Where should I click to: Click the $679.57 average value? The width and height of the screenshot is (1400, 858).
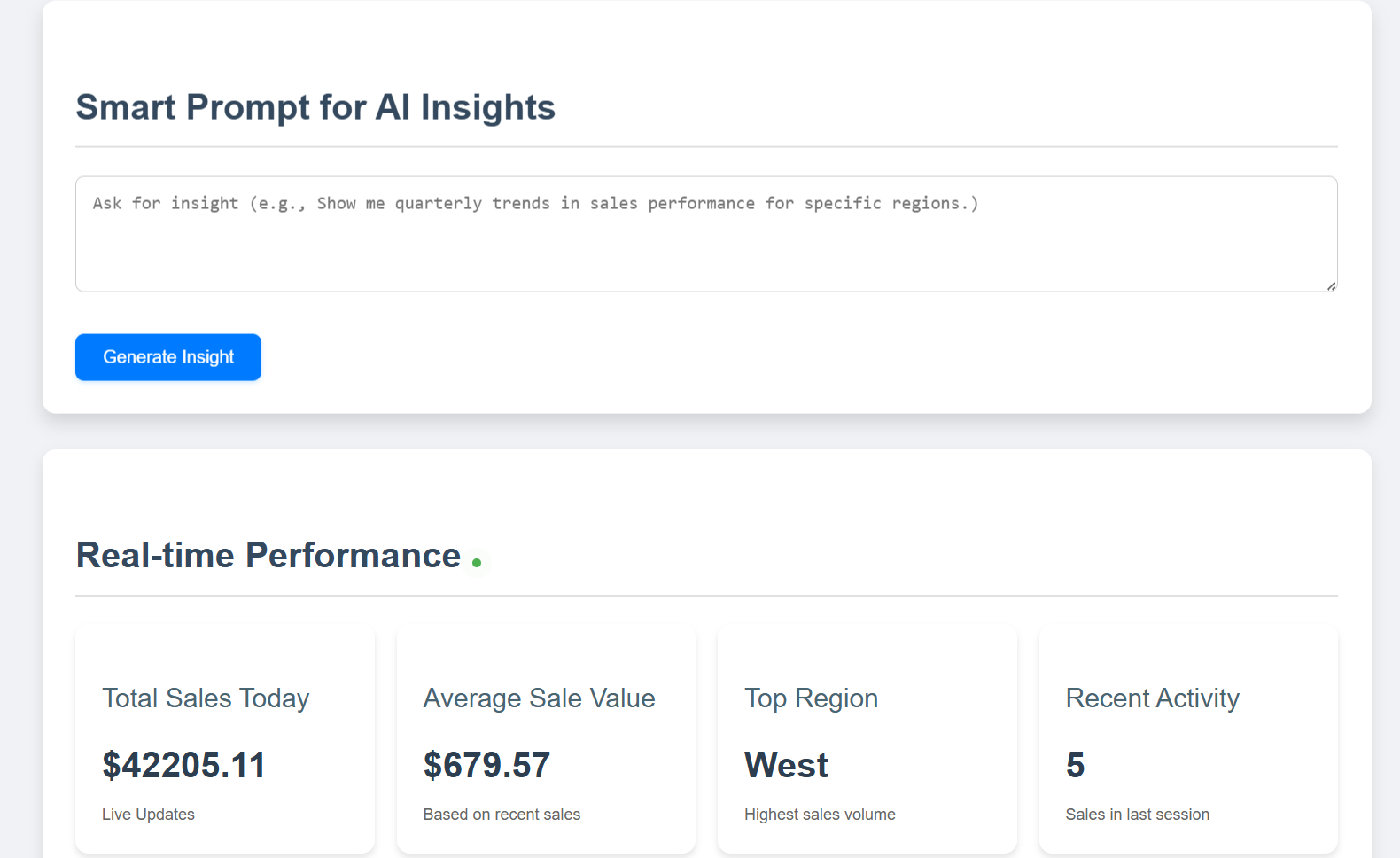(x=486, y=765)
